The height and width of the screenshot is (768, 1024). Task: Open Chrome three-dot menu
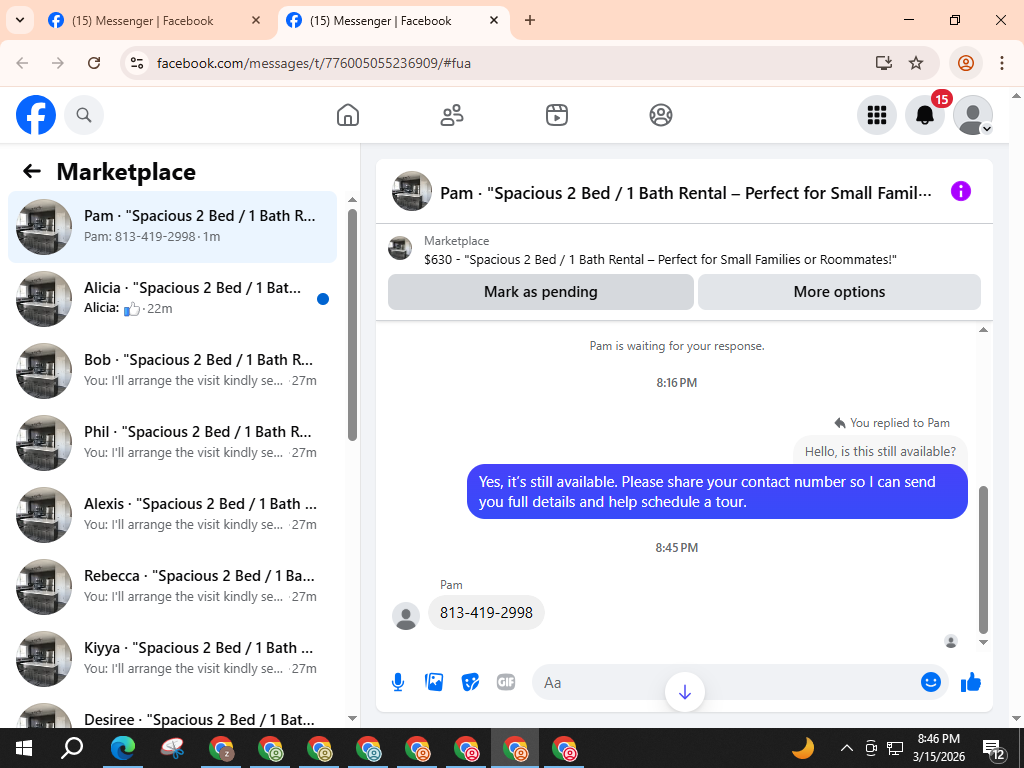click(1002, 63)
